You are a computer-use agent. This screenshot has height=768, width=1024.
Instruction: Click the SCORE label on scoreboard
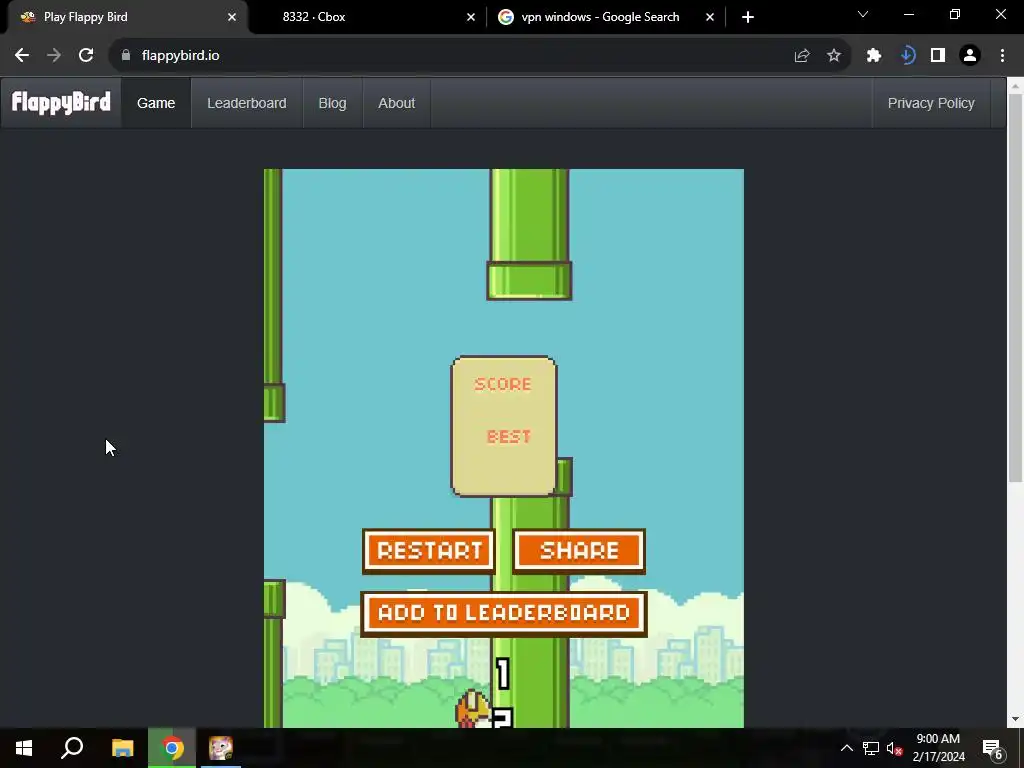click(x=503, y=384)
